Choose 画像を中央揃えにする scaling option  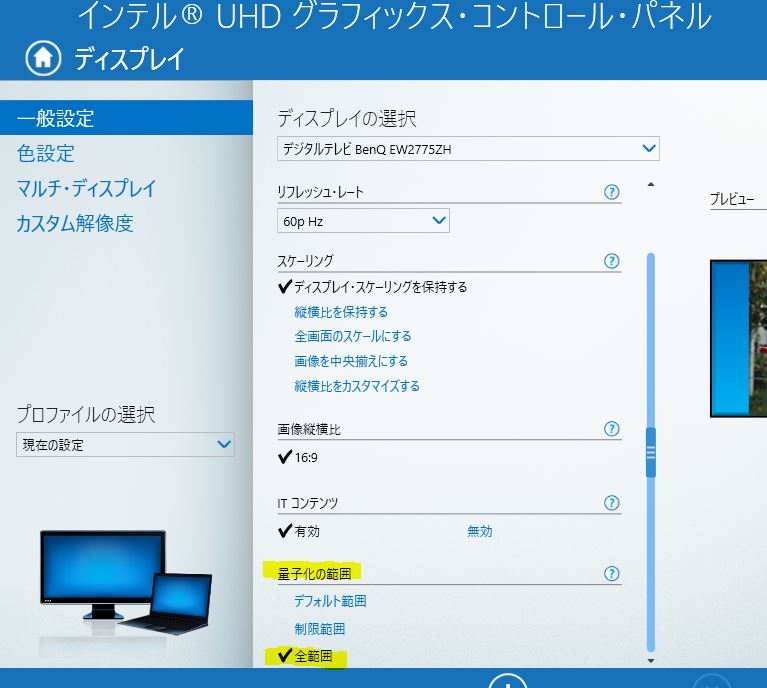point(351,361)
